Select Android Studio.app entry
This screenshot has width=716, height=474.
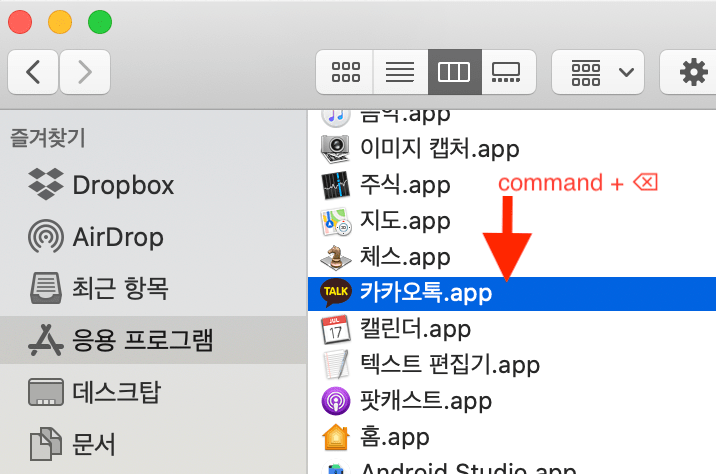[469, 468]
